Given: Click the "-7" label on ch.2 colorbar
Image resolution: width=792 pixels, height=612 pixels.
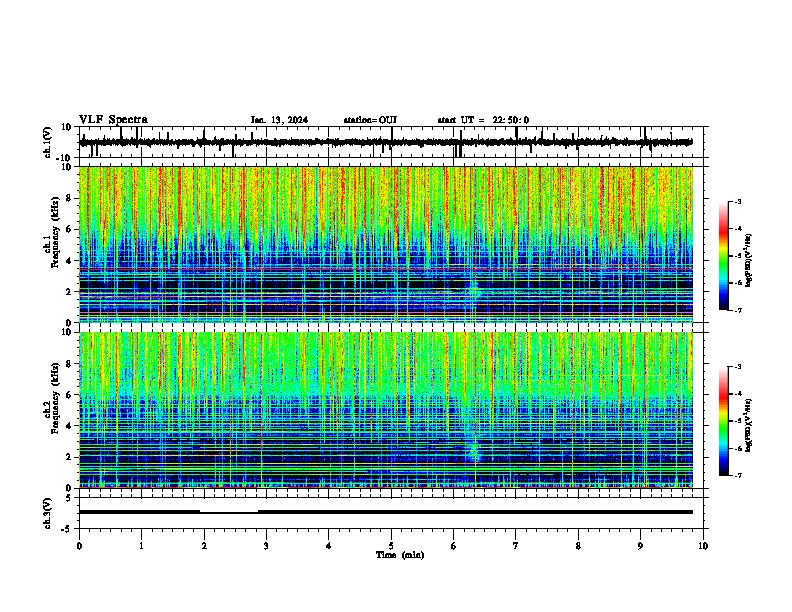Looking at the screenshot, I should pyautogui.click(x=738, y=475).
